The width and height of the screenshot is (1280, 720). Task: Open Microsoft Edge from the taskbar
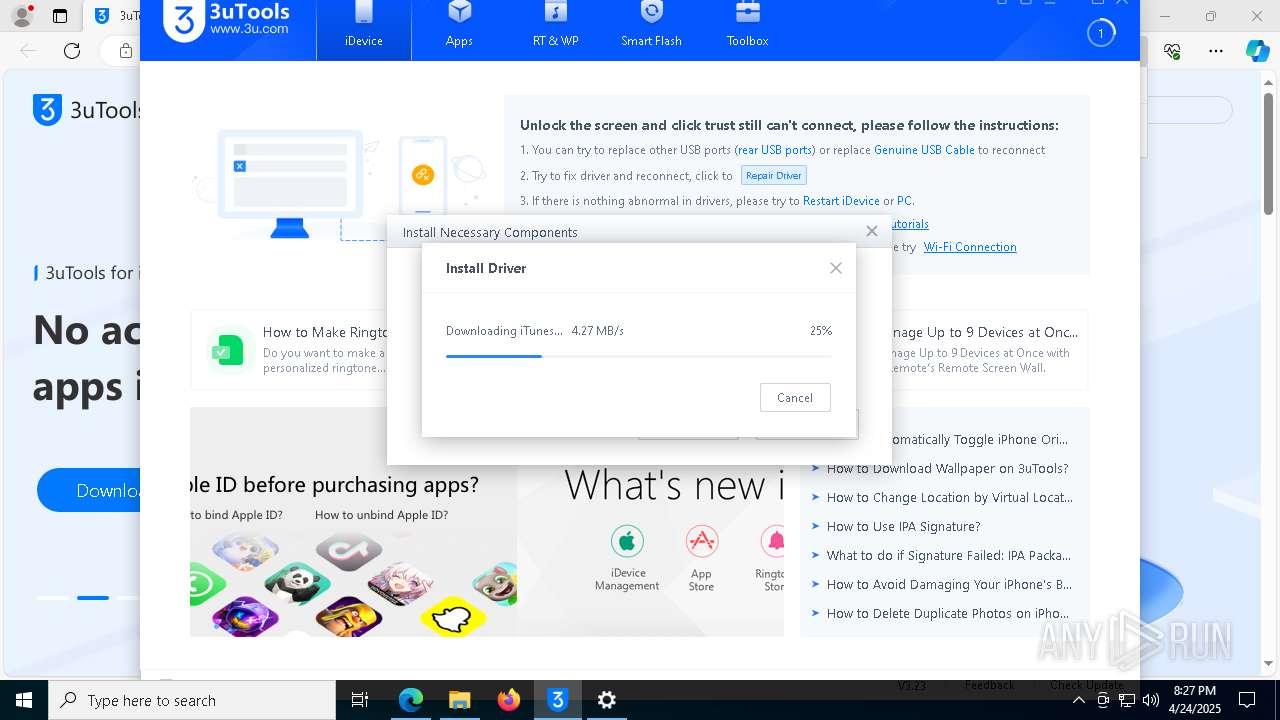[411, 700]
